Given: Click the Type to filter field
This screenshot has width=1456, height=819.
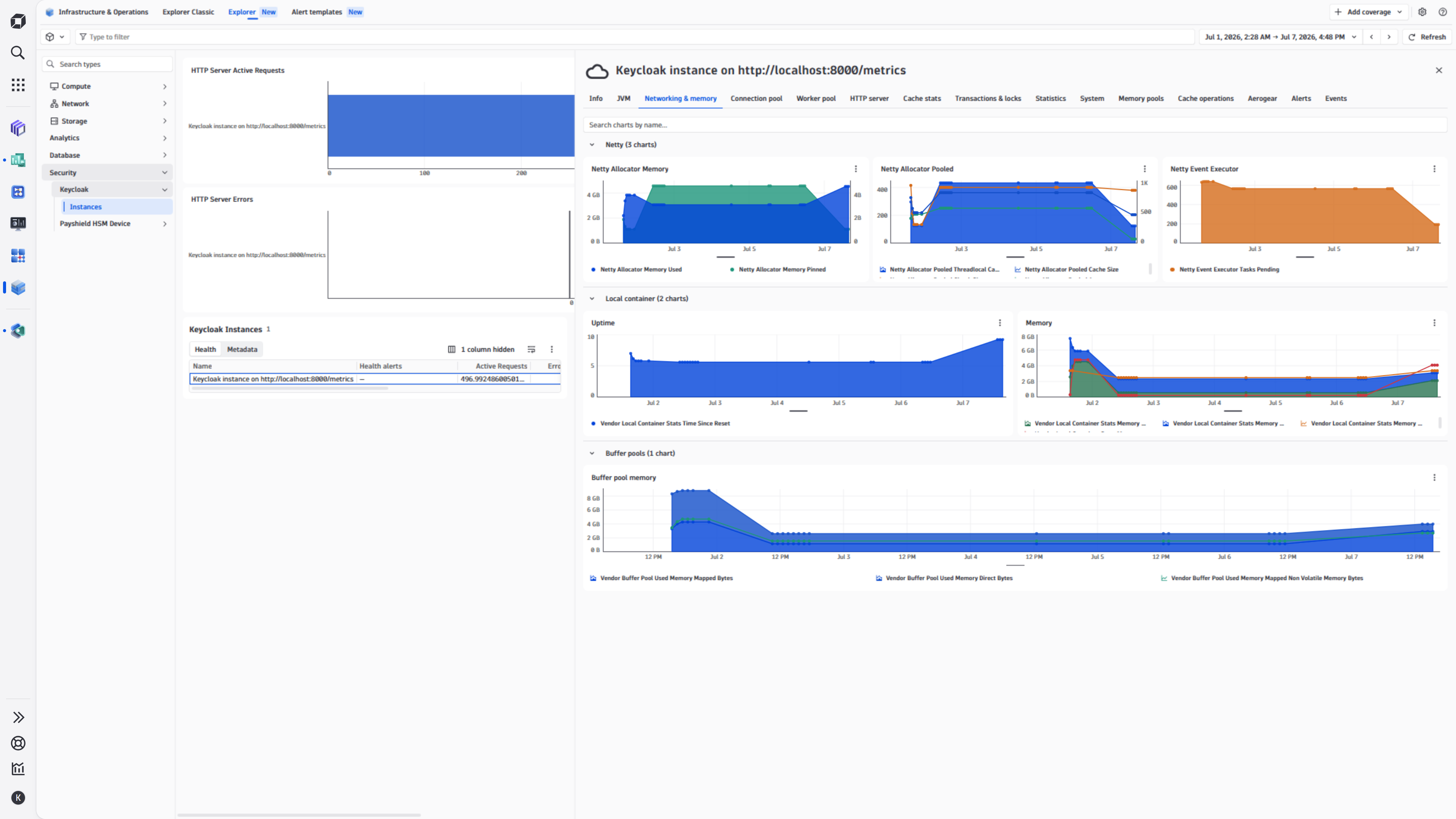Looking at the screenshot, I should (635, 37).
